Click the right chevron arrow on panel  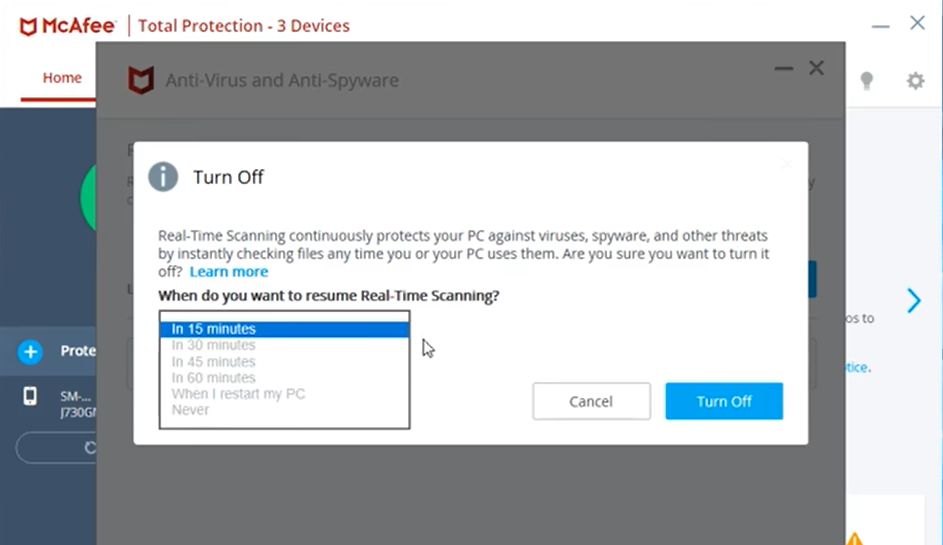tap(913, 300)
